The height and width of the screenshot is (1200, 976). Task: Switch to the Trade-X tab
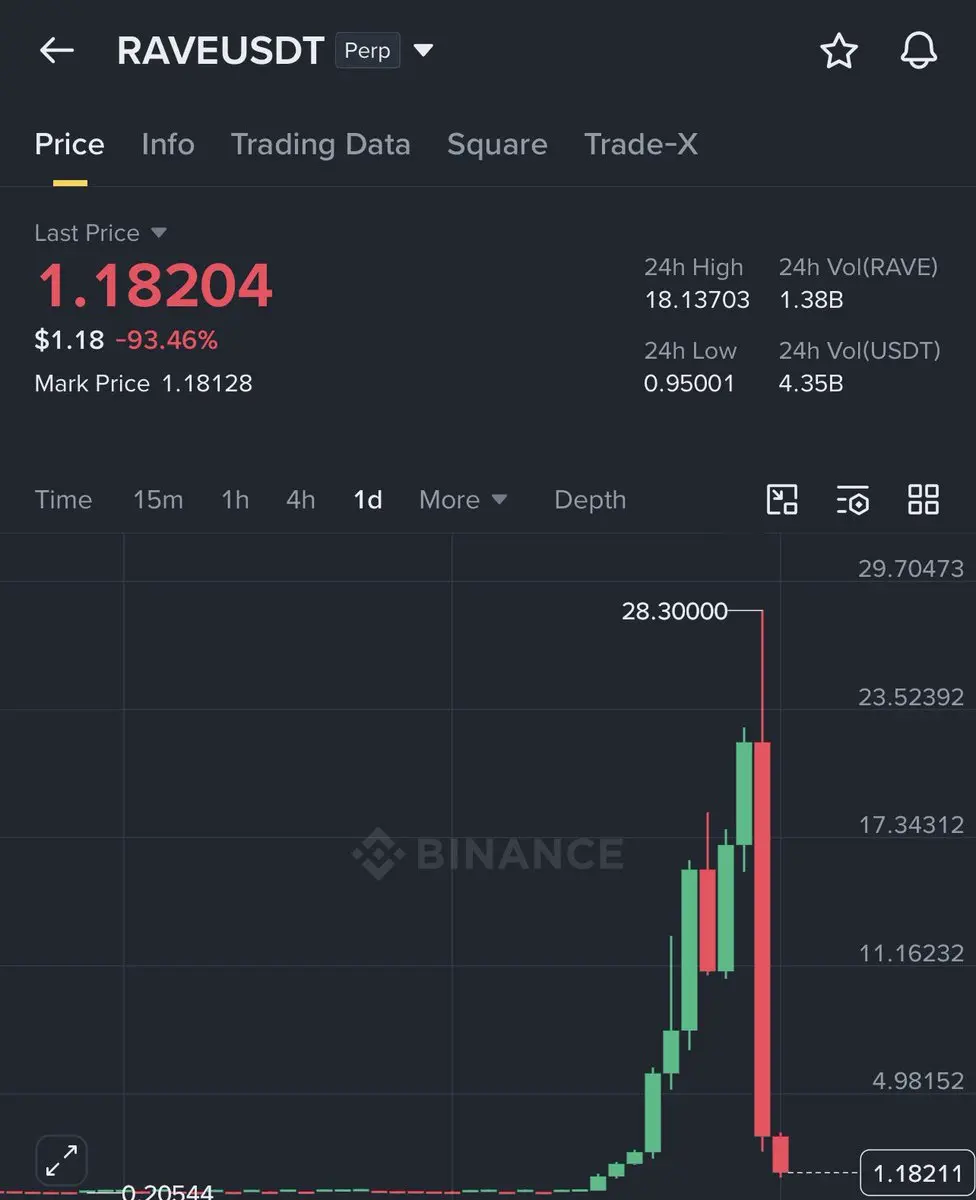(641, 144)
